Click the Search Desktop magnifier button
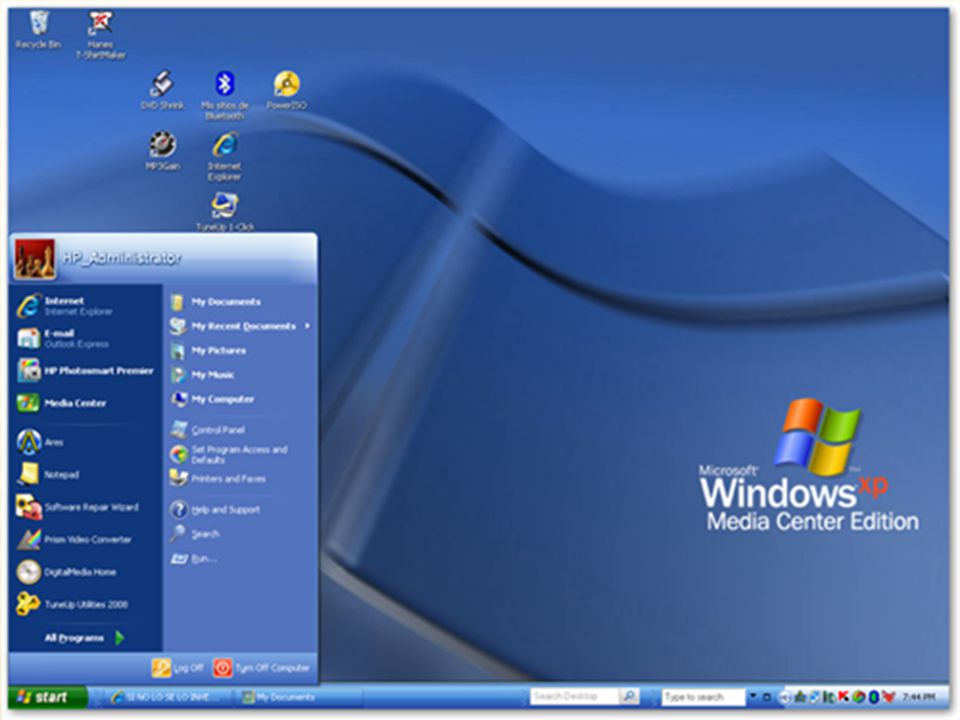The height and width of the screenshot is (720, 960). [x=629, y=697]
